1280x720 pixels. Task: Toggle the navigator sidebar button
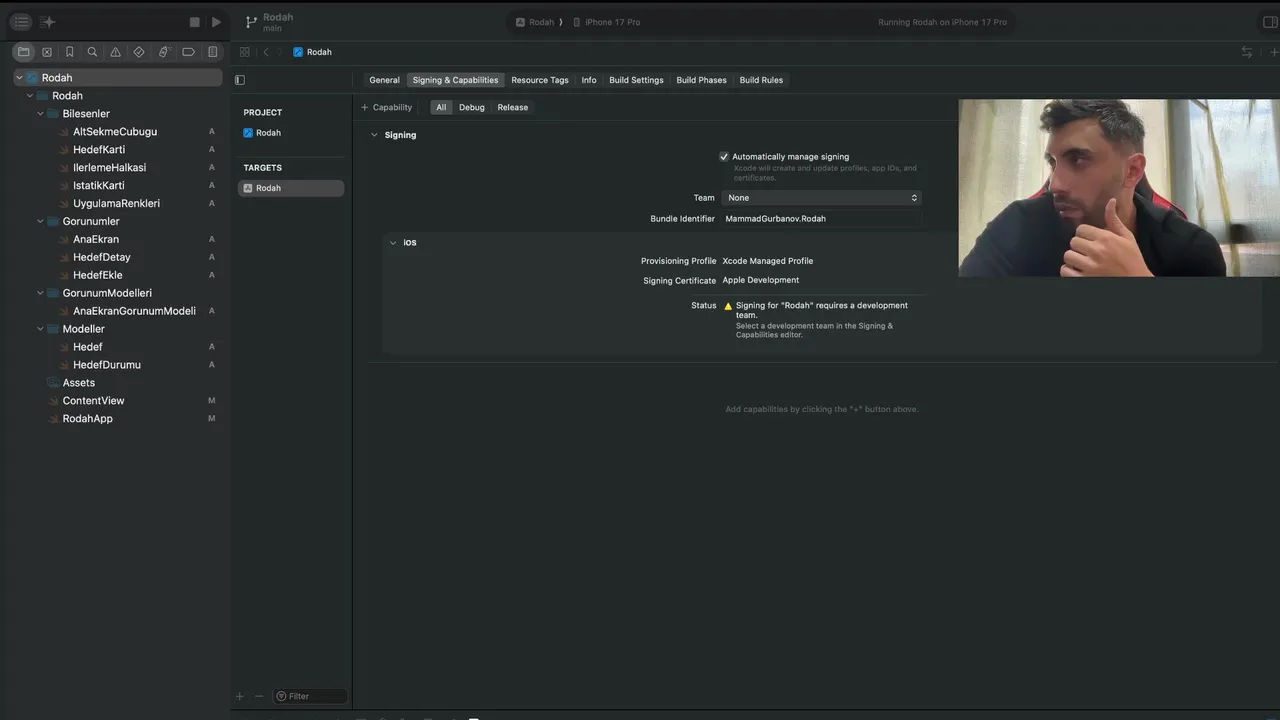tap(21, 22)
